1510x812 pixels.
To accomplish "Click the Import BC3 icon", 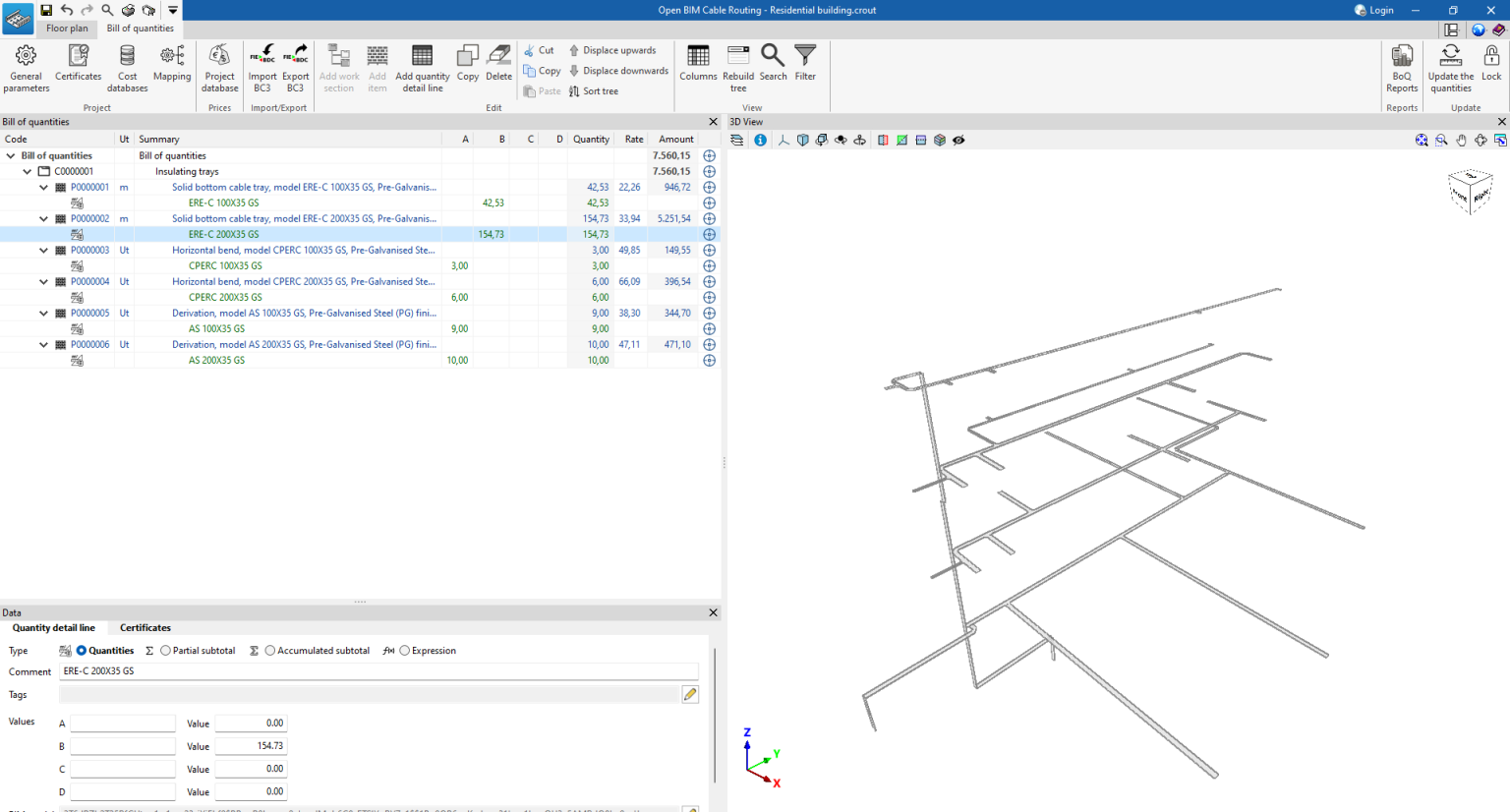I will pyautogui.click(x=261, y=66).
